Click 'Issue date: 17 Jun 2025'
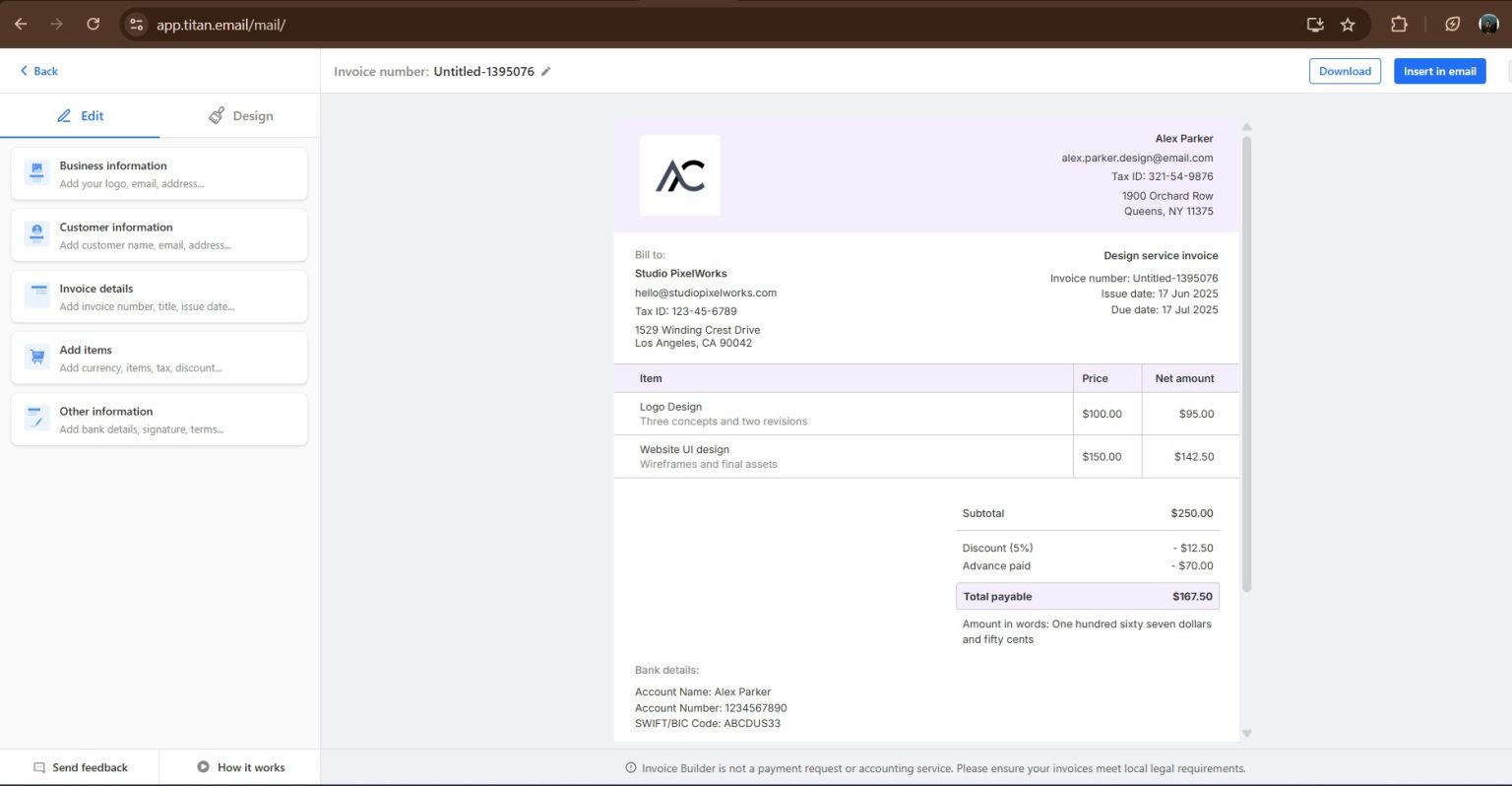 click(x=1160, y=294)
